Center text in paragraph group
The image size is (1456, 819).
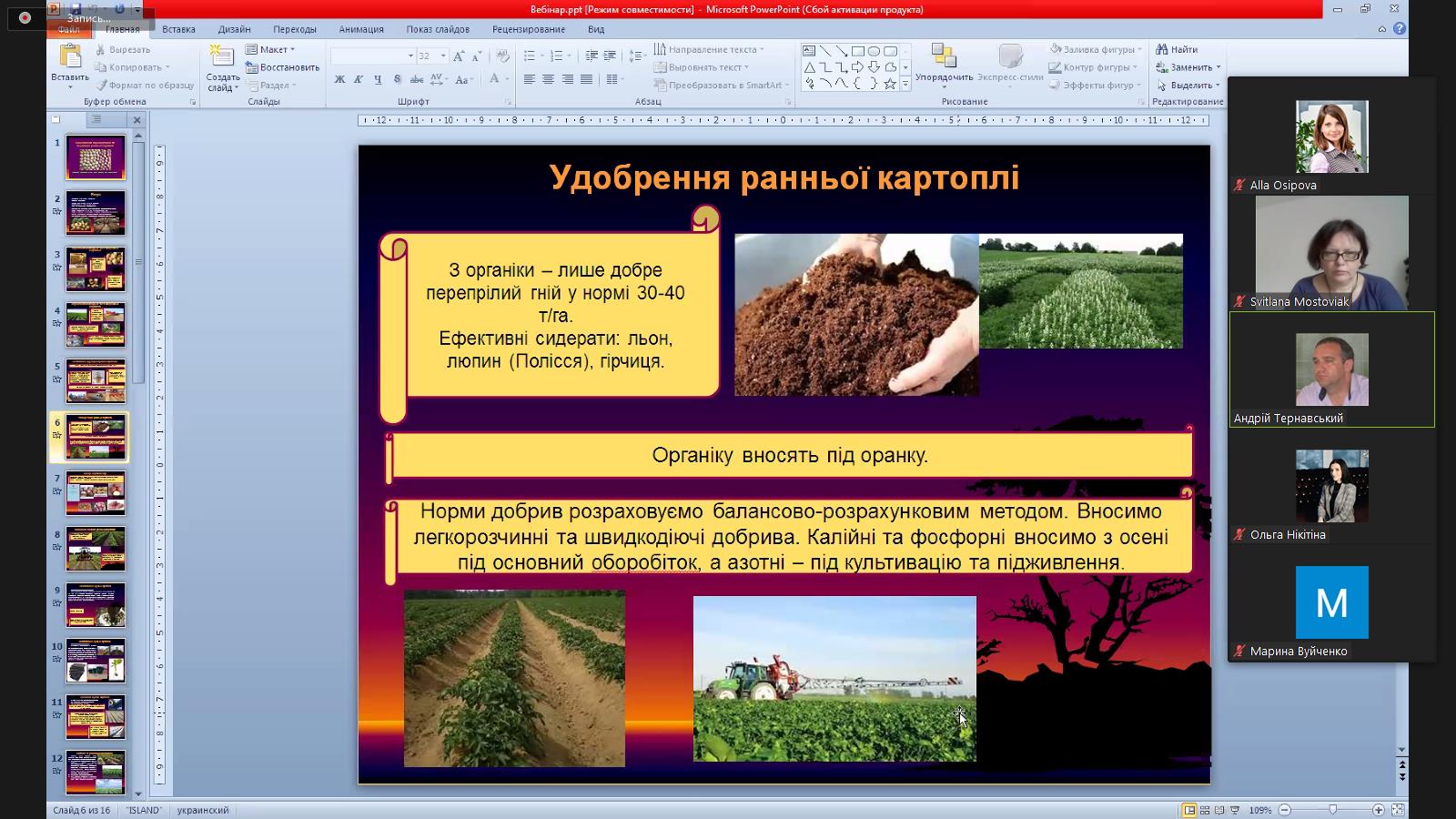(x=549, y=80)
